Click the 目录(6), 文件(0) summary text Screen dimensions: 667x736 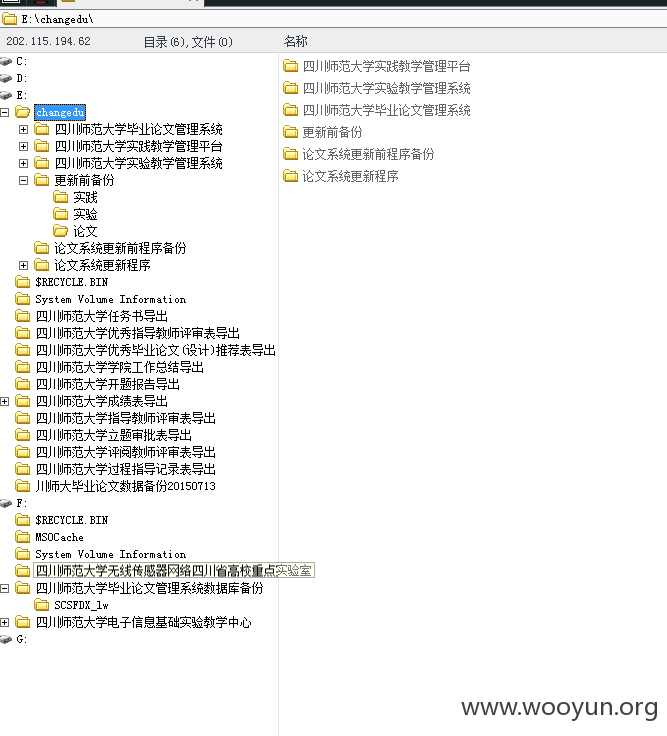[188, 42]
